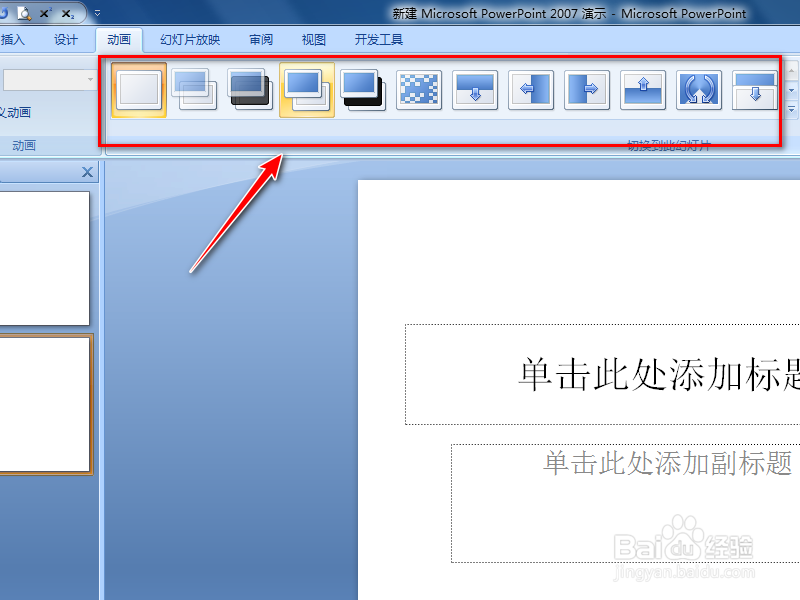This screenshot has width=800, height=600.
Task: Switch to the 视图 tab
Action: (x=314, y=39)
